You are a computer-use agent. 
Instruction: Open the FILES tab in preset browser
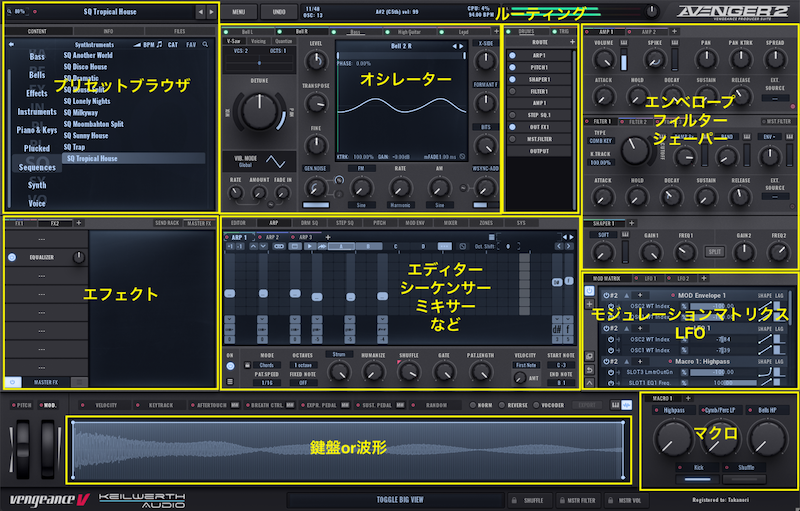(x=179, y=31)
